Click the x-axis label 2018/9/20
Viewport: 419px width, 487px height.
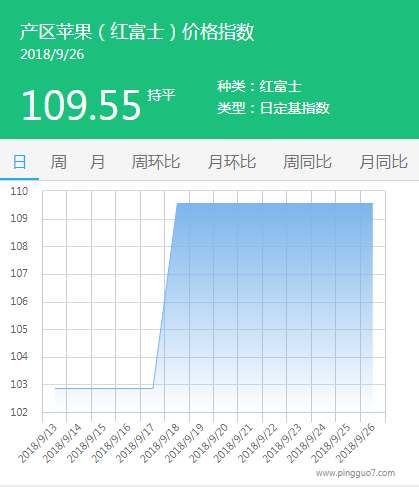coord(209,444)
